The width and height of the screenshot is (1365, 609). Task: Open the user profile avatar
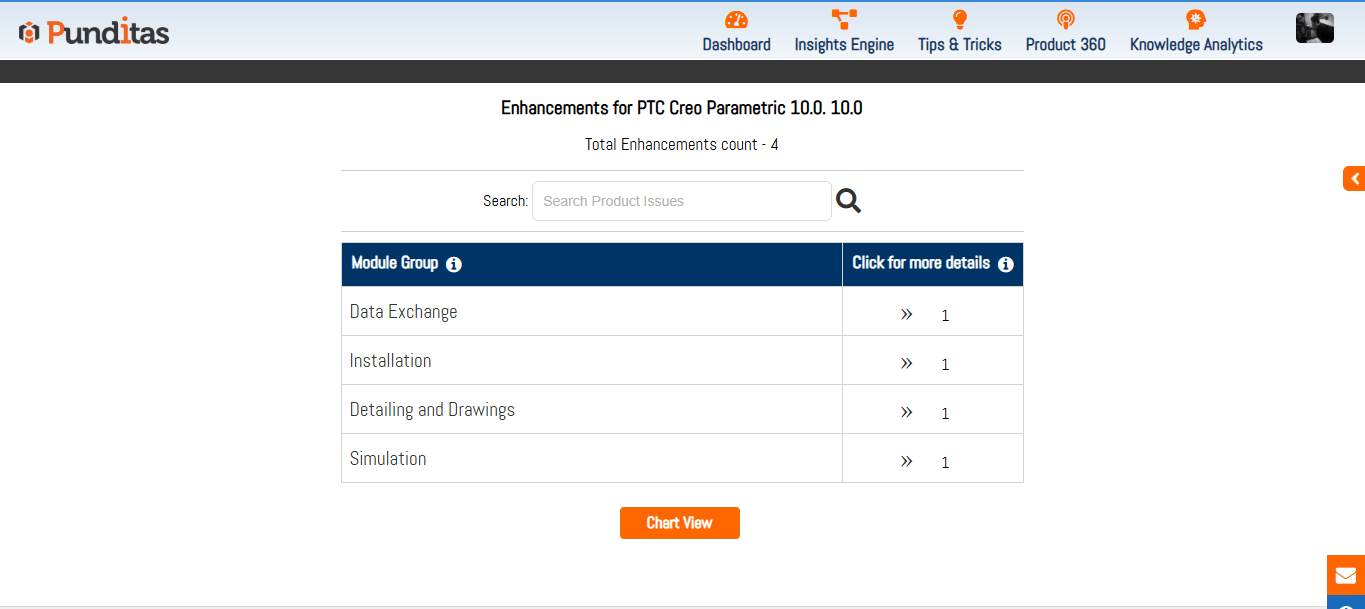1314,28
